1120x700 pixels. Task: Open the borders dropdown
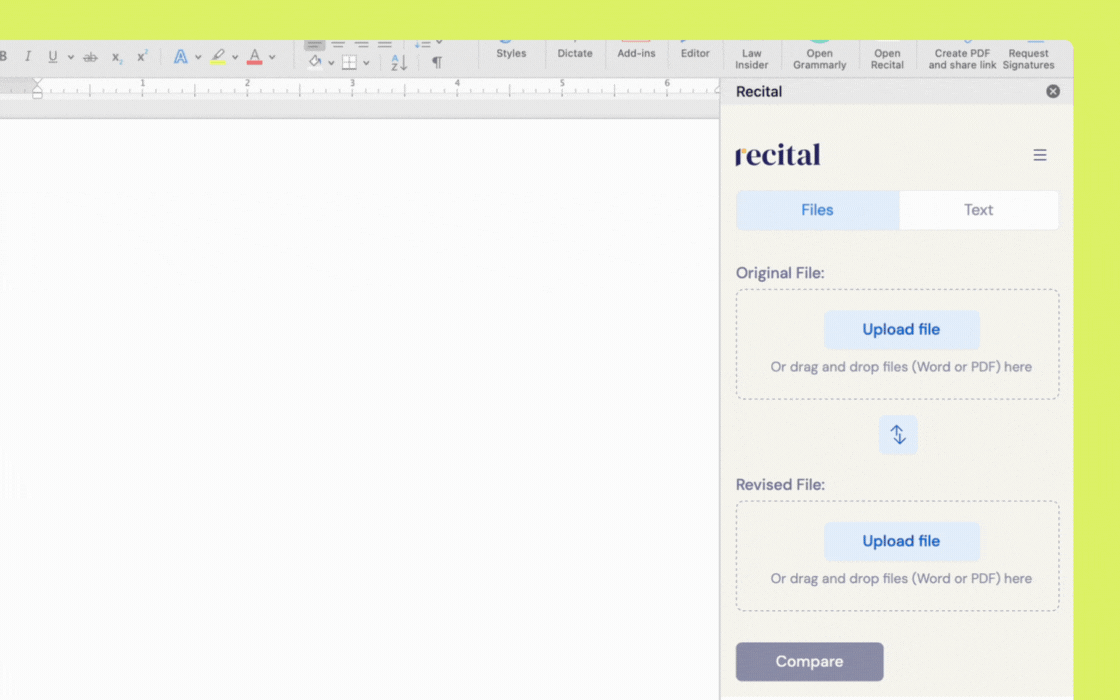[x=366, y=62]
